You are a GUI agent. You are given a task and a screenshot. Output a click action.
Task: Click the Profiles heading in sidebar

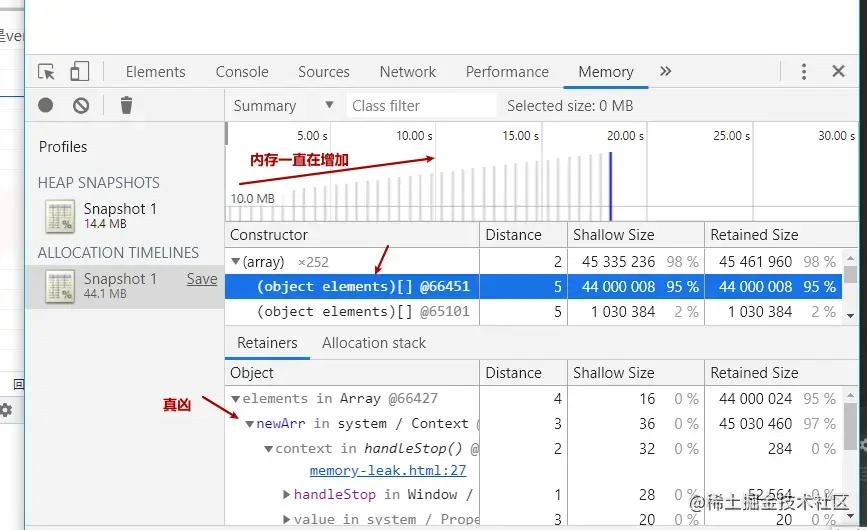click(x=63, y=147)
